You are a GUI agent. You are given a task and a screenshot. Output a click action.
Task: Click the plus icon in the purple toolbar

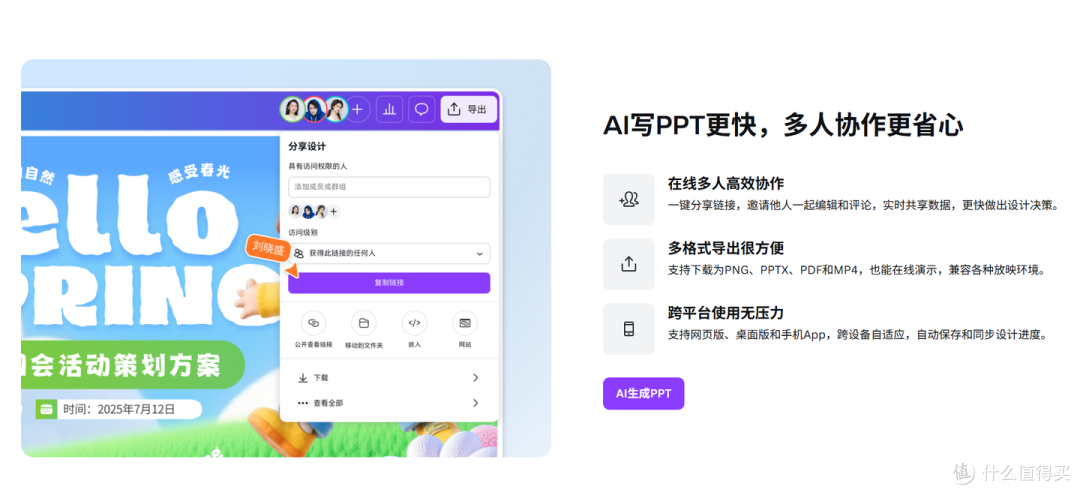coord(357,109)
